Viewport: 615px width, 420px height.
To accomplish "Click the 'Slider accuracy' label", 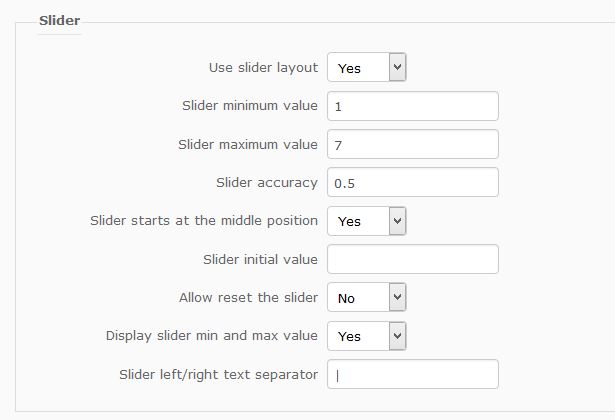I will [x=267, y=182].
